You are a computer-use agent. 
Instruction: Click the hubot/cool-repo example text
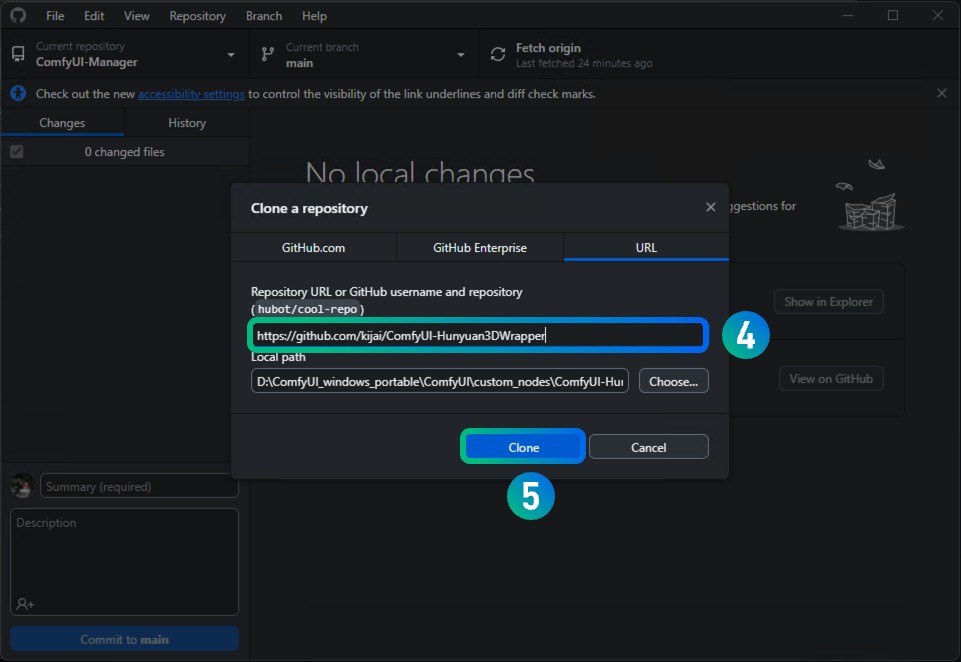coord(307,310)
